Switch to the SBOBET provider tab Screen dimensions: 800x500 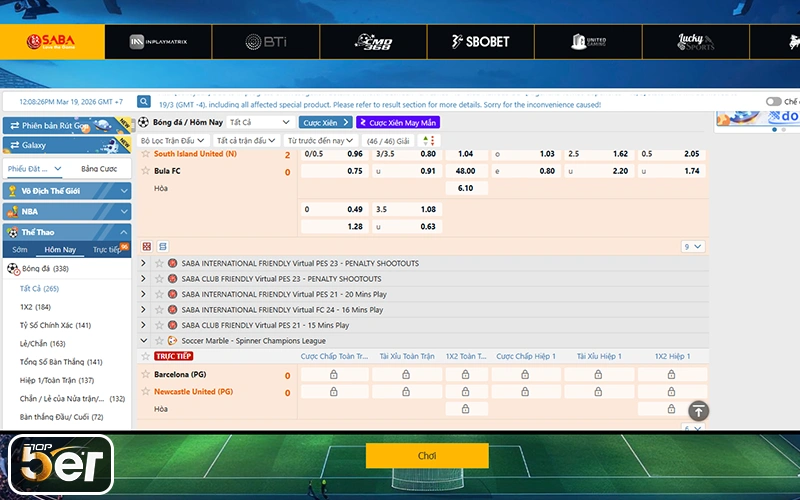click(x=481, y=42)
